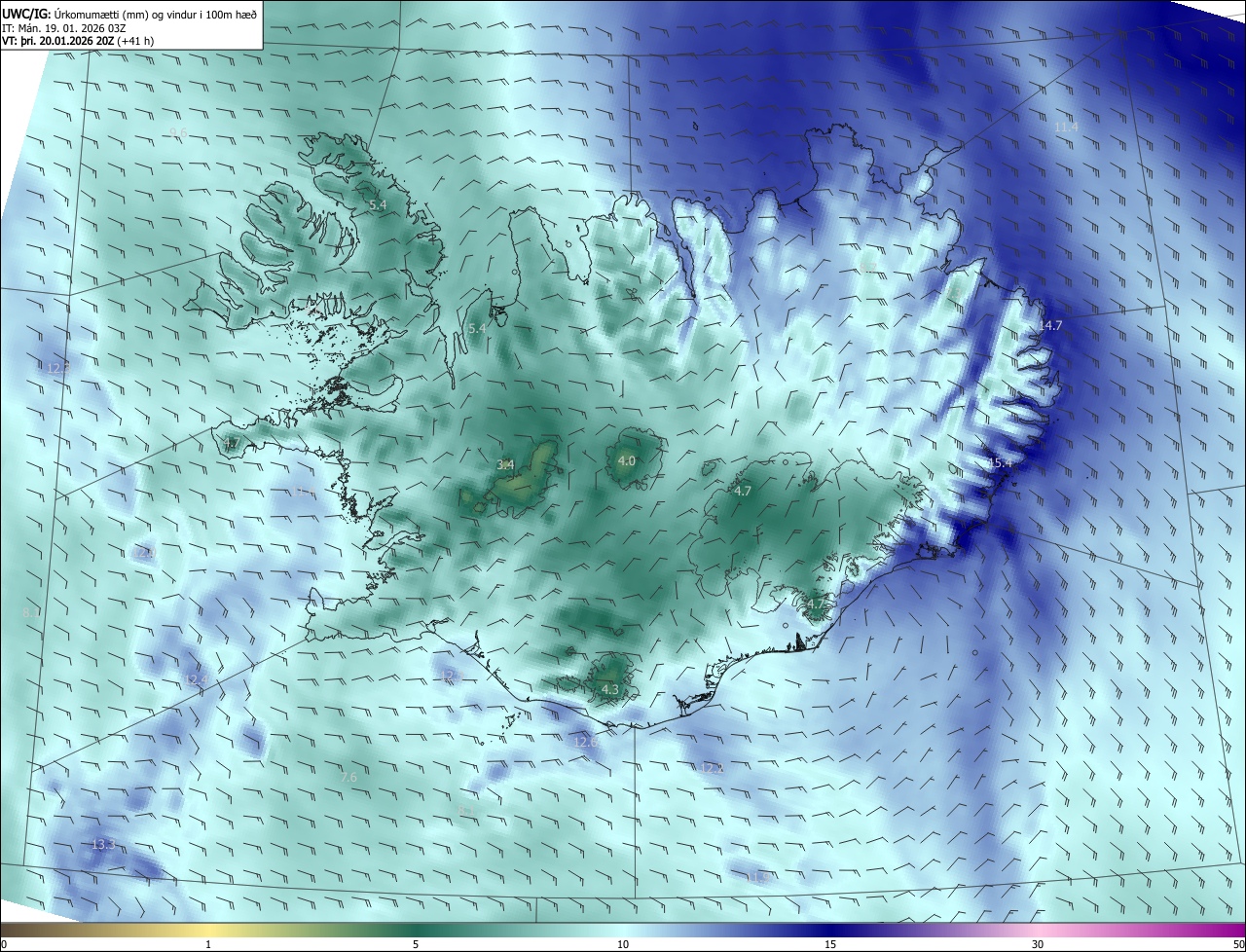Click the 10 tick label on the color scale
Screen dimensions: 1246x952
pos(623,944)
